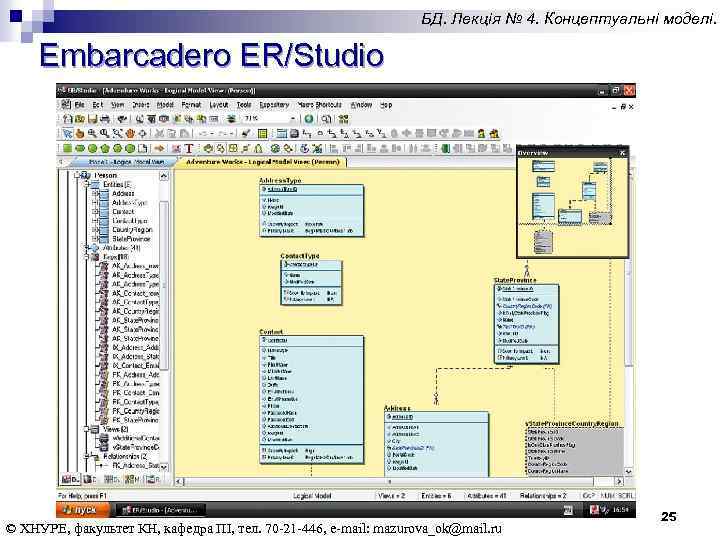The height and width of the screenshot is (540, 720).
Task: Collapse the Relationships tree node
Action: 87,456
